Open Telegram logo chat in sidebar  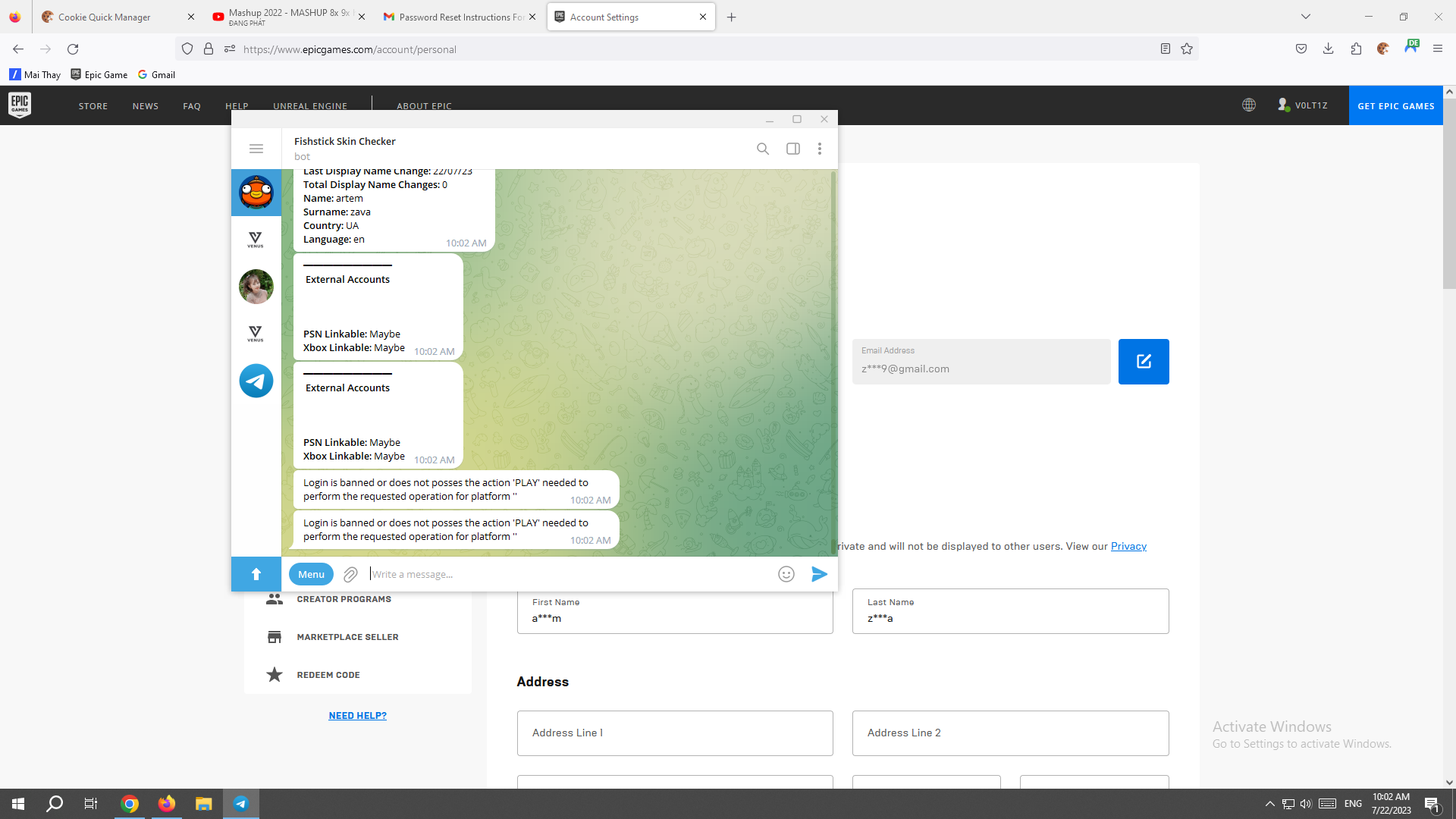click(256, 381)
